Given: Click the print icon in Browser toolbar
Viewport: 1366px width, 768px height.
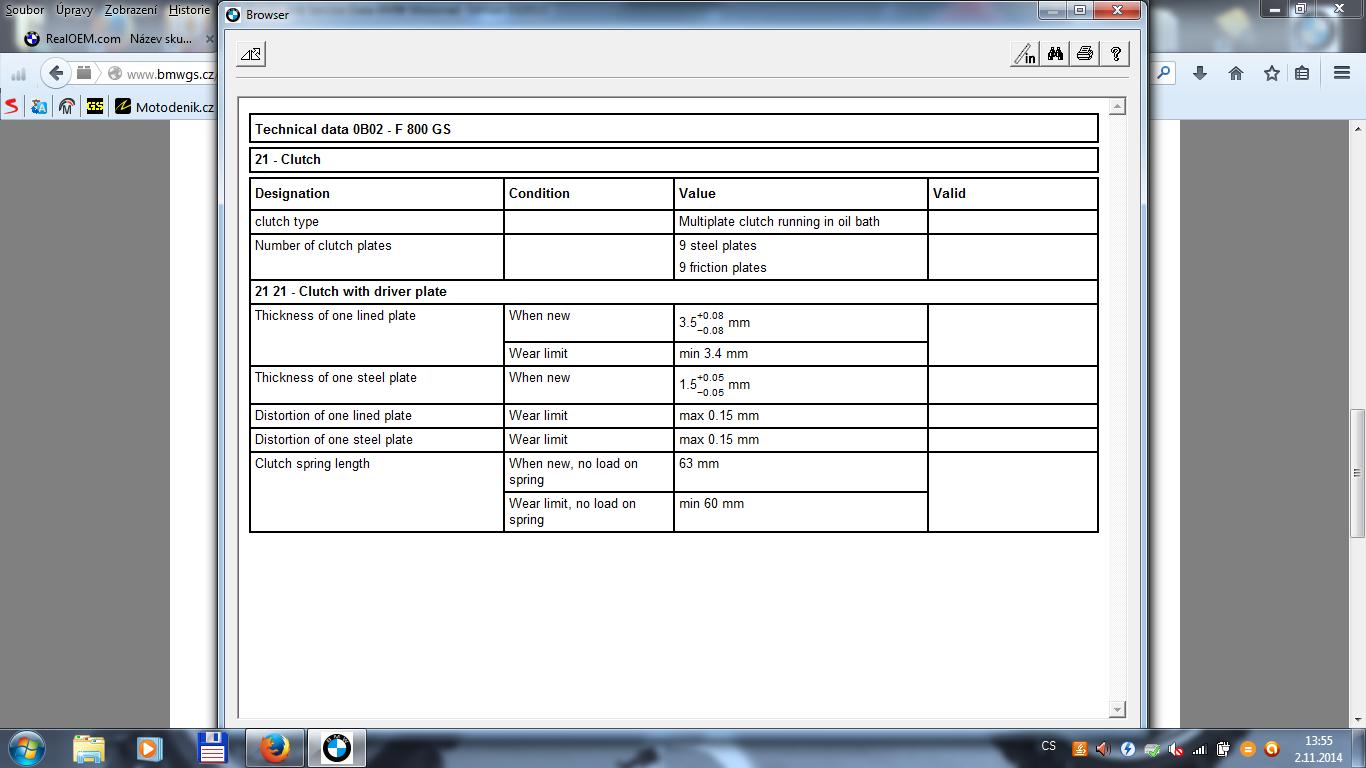Looking at the screenshot, I should pos(1085,54).
